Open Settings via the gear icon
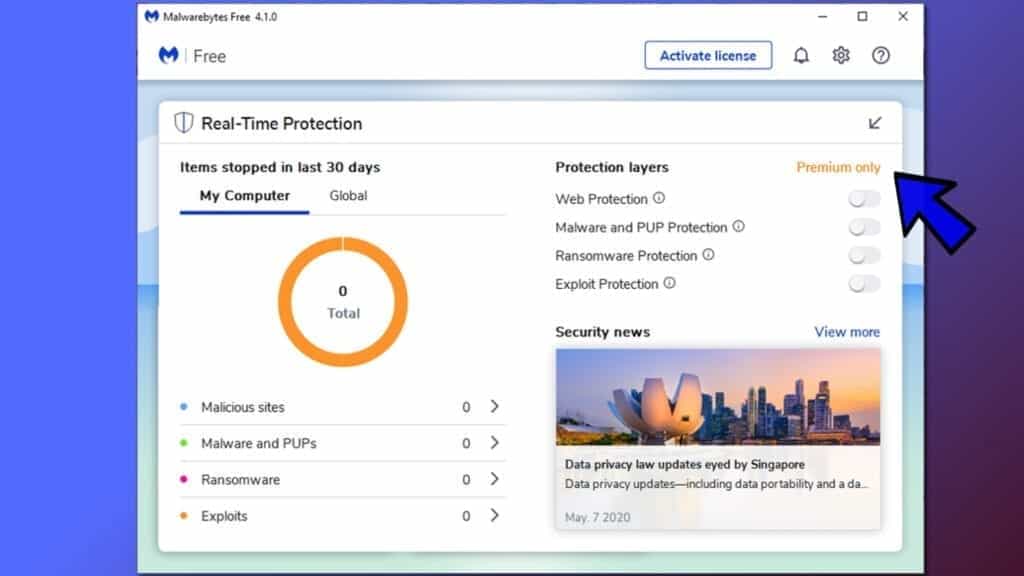 841,56
